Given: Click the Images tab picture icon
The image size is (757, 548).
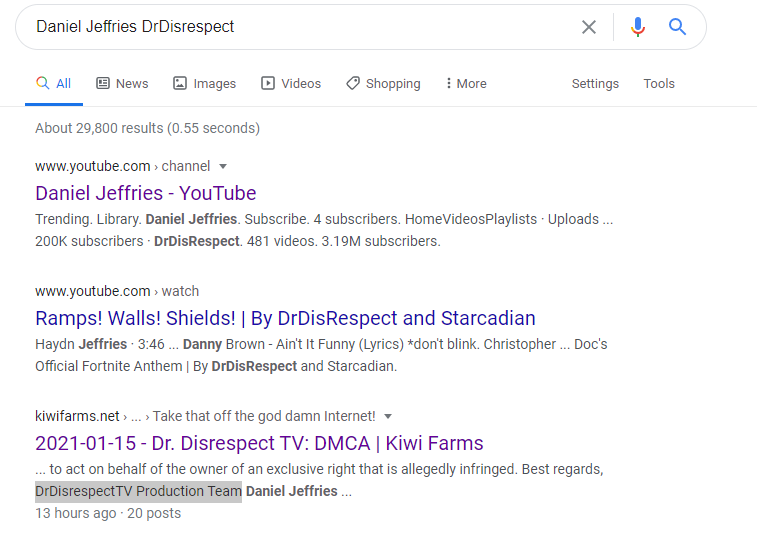Looking at the screenshot, I should (x=180, y=84).
